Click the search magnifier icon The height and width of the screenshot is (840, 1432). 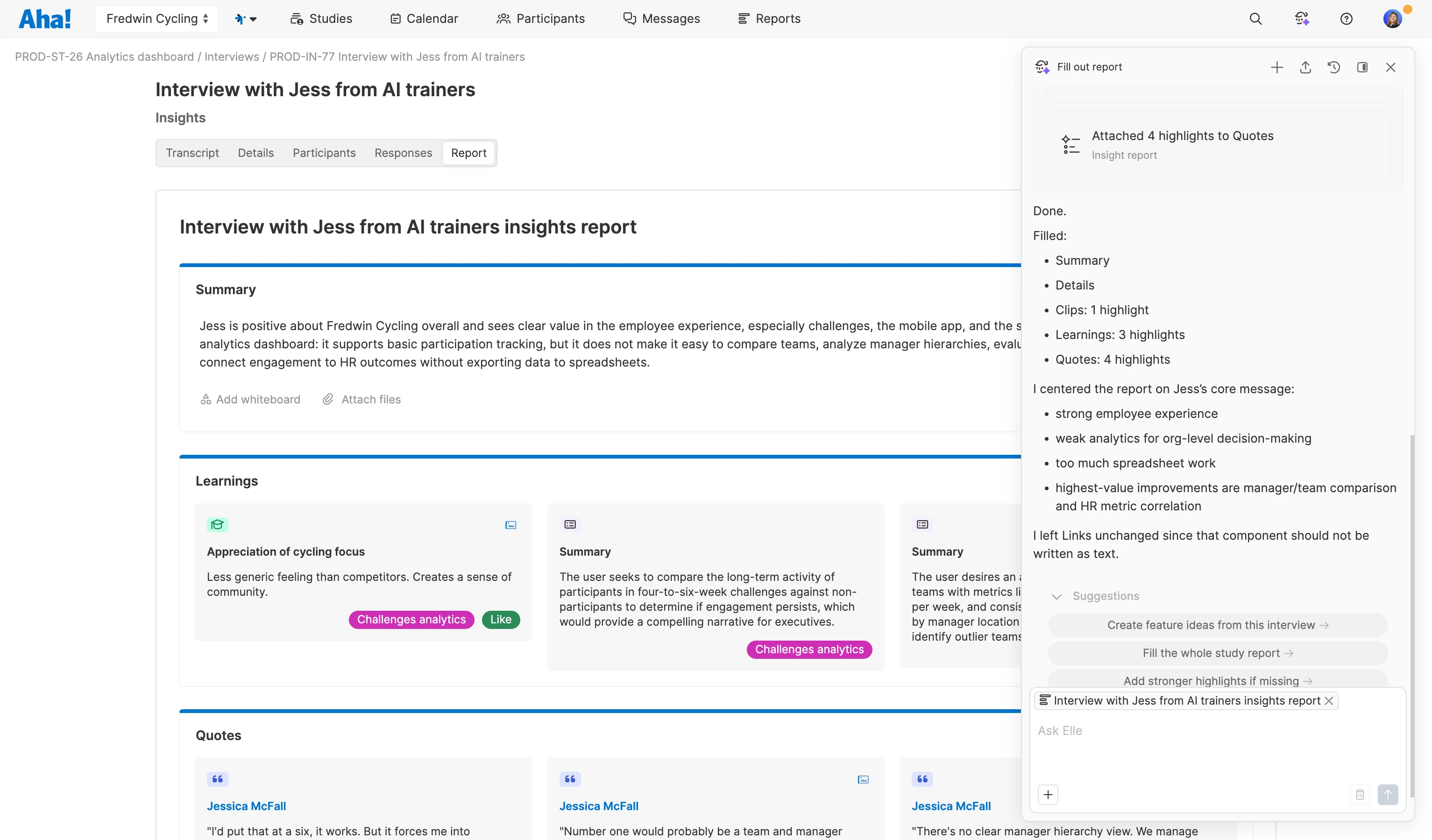coord(1255,19)
